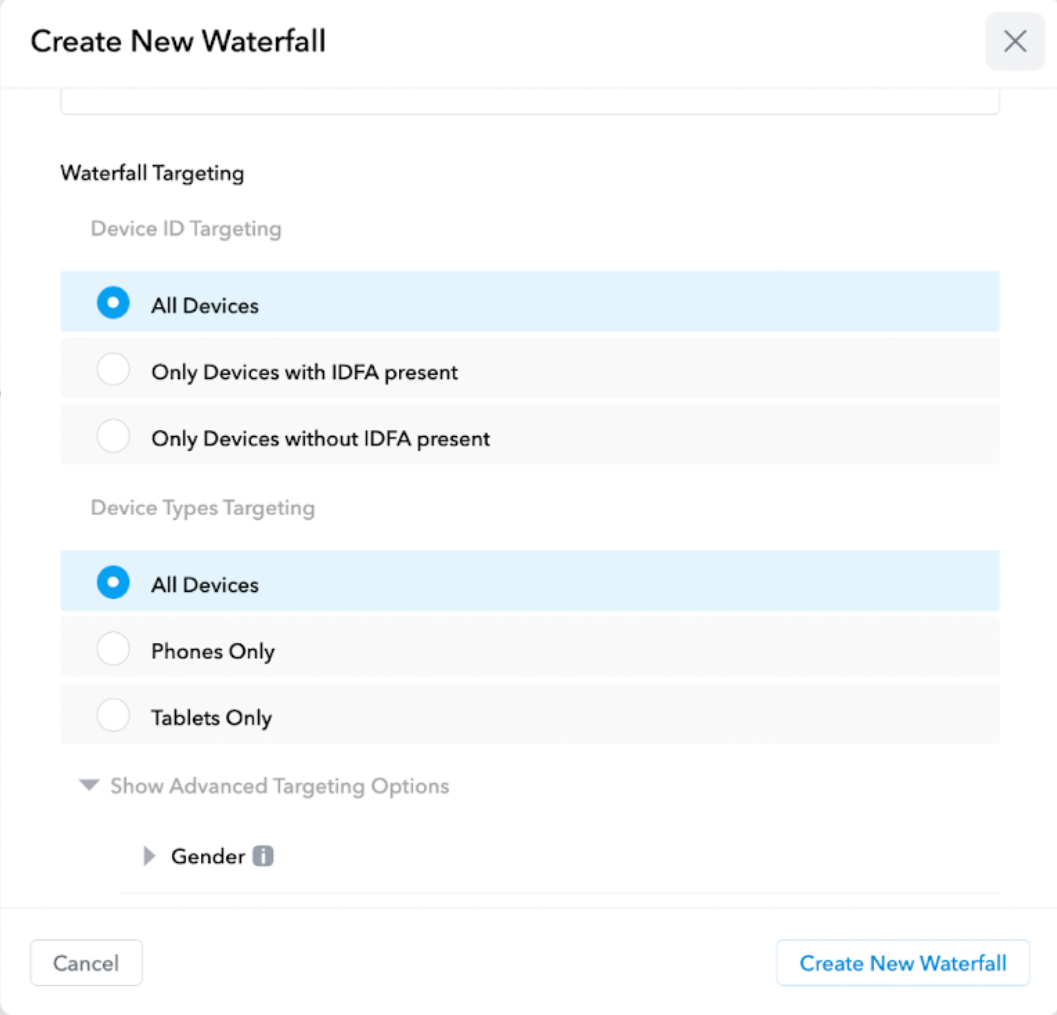Choose the Tablets Only radio circle
The width and height of the screenshot is (1057, 1015).
click(x=113, y=716)
